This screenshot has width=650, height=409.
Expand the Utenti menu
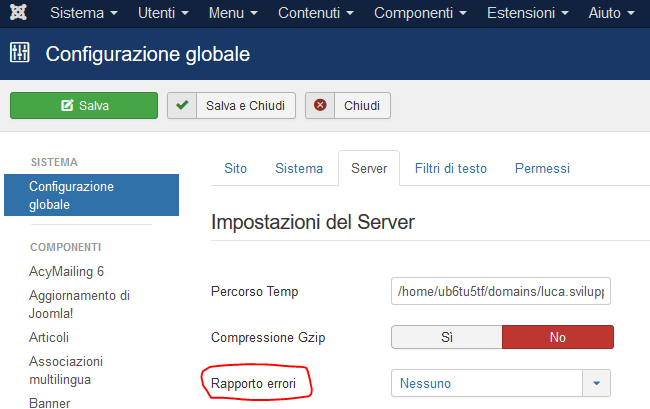pos(163,13)
